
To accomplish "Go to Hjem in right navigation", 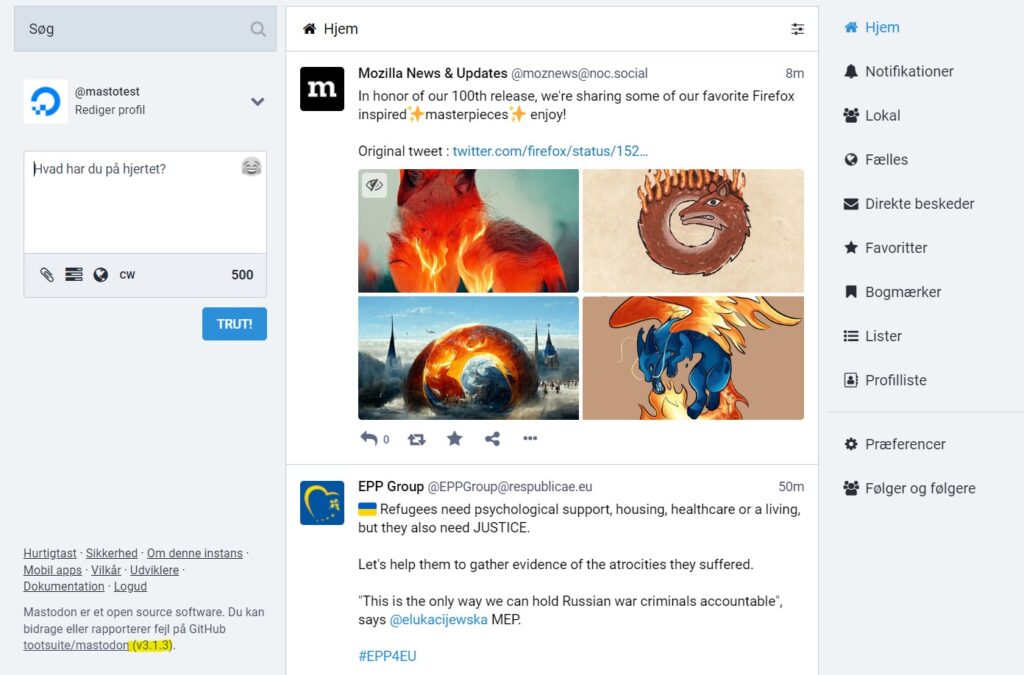I will point(872,27).
